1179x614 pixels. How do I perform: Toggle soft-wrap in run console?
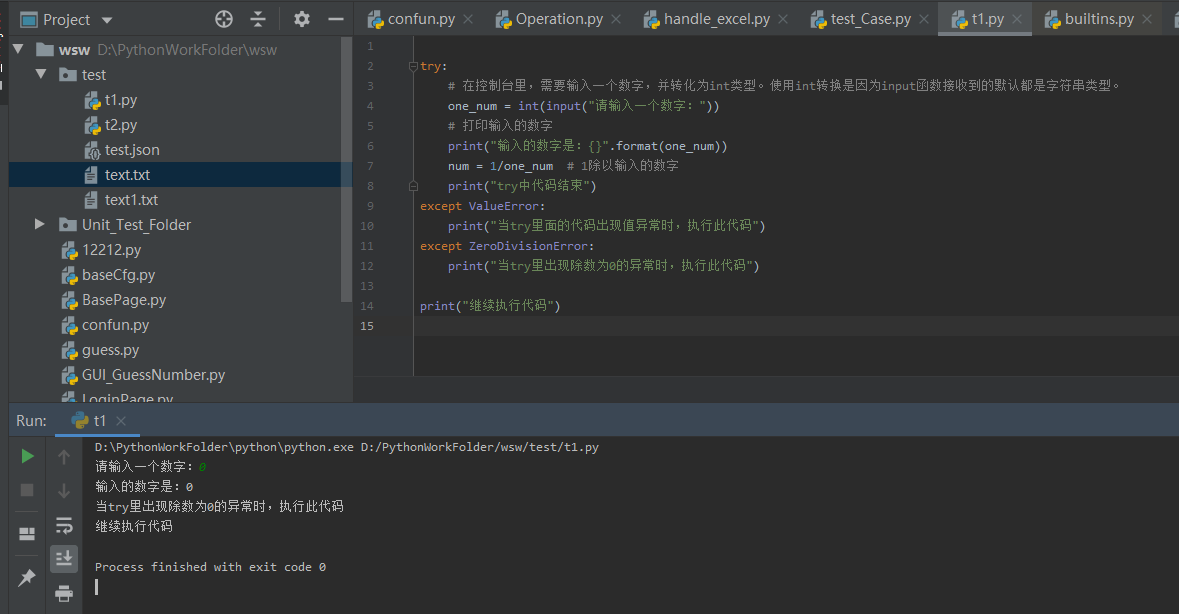64,525
